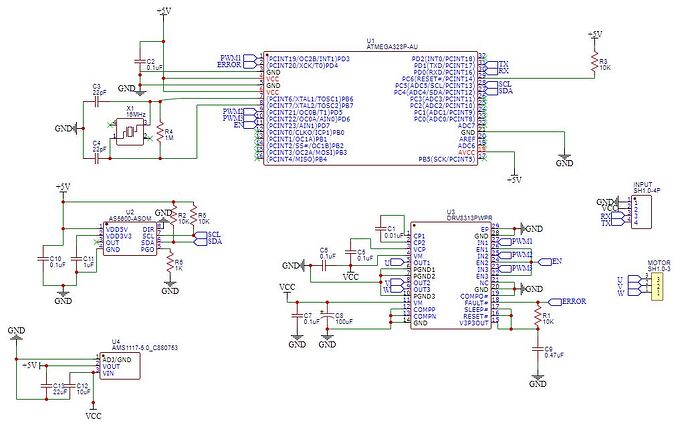Select the VCP pin label on U3

[x=419, y=249]
